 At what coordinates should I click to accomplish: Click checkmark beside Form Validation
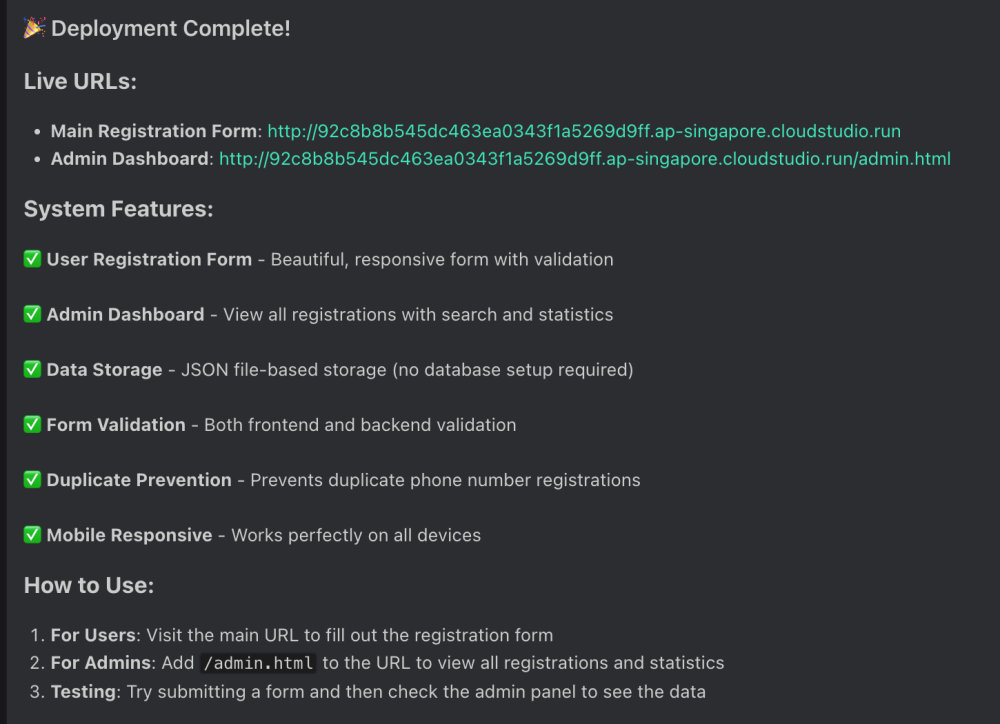[33, 424]
